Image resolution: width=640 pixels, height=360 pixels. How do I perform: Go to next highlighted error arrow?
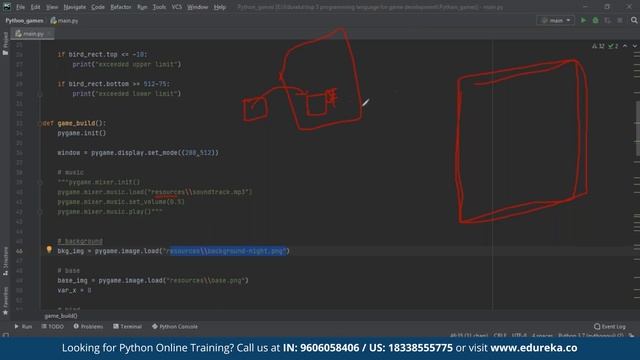point(634,46)
